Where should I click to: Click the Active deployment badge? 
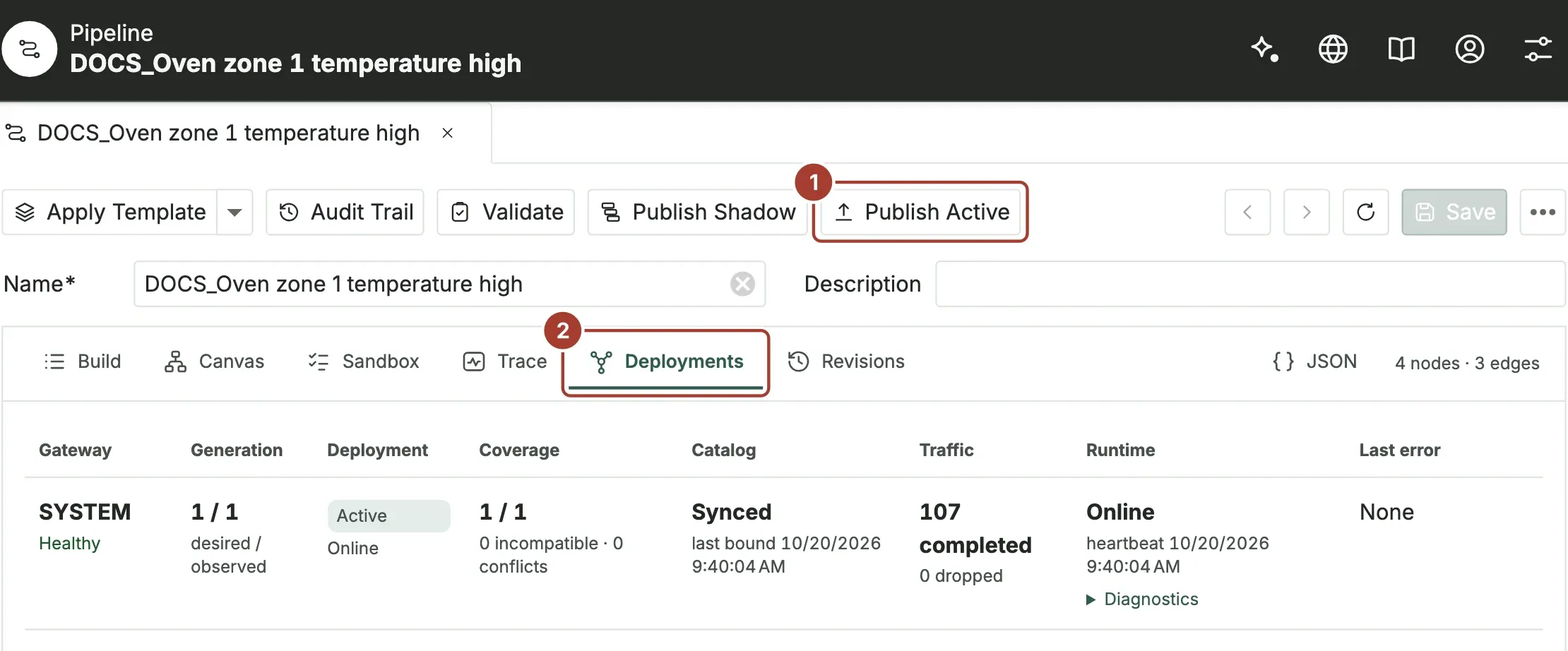pyautogui.click(x=388, y=515)
